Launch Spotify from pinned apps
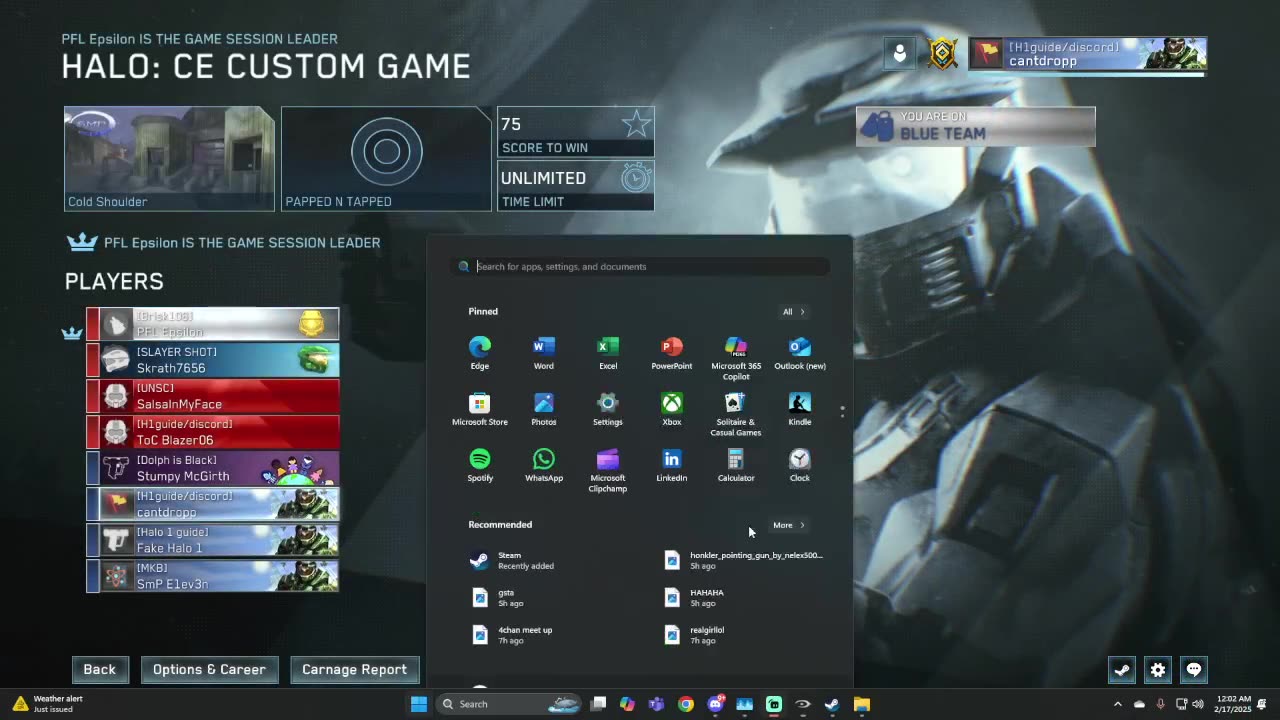1280x720 pixels. [480, 465]
